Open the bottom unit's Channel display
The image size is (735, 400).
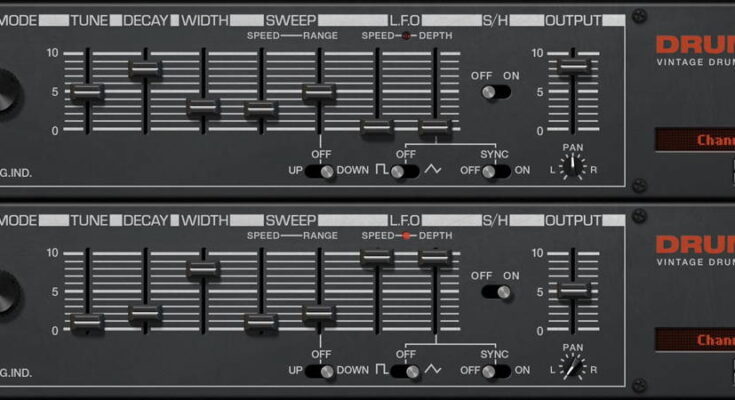[695, 341]
